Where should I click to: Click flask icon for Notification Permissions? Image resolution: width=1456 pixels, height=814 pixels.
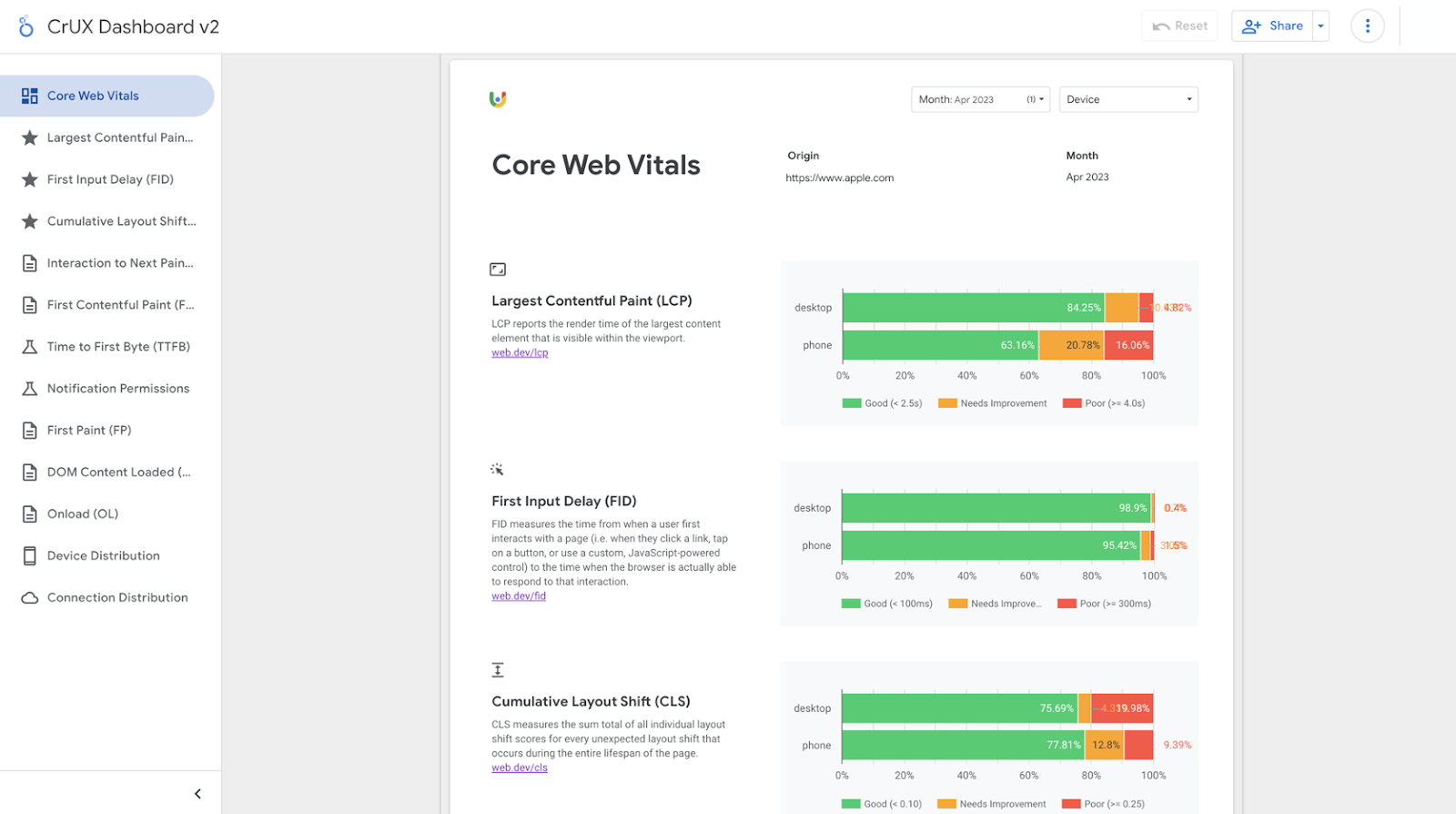(x=30, y=389)
